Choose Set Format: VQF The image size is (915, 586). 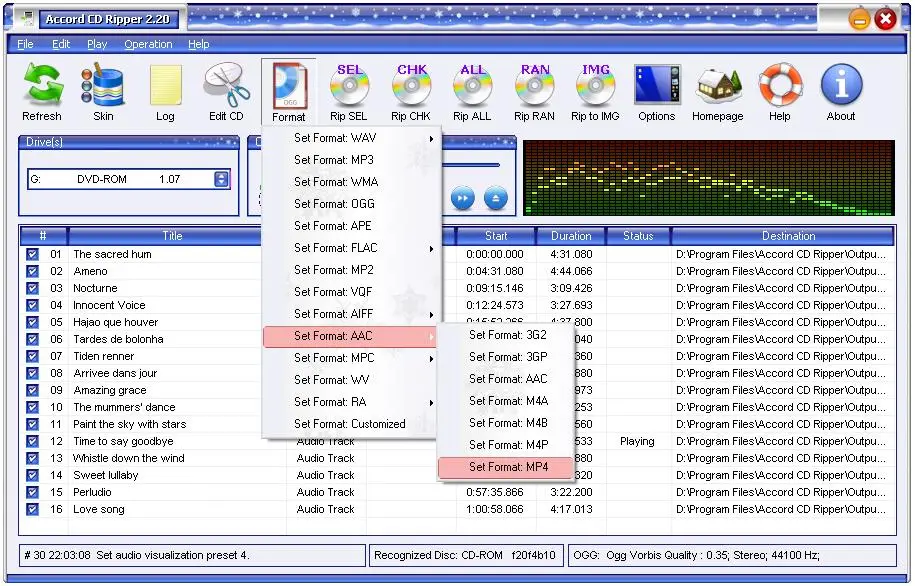click(x=352, y=292)
